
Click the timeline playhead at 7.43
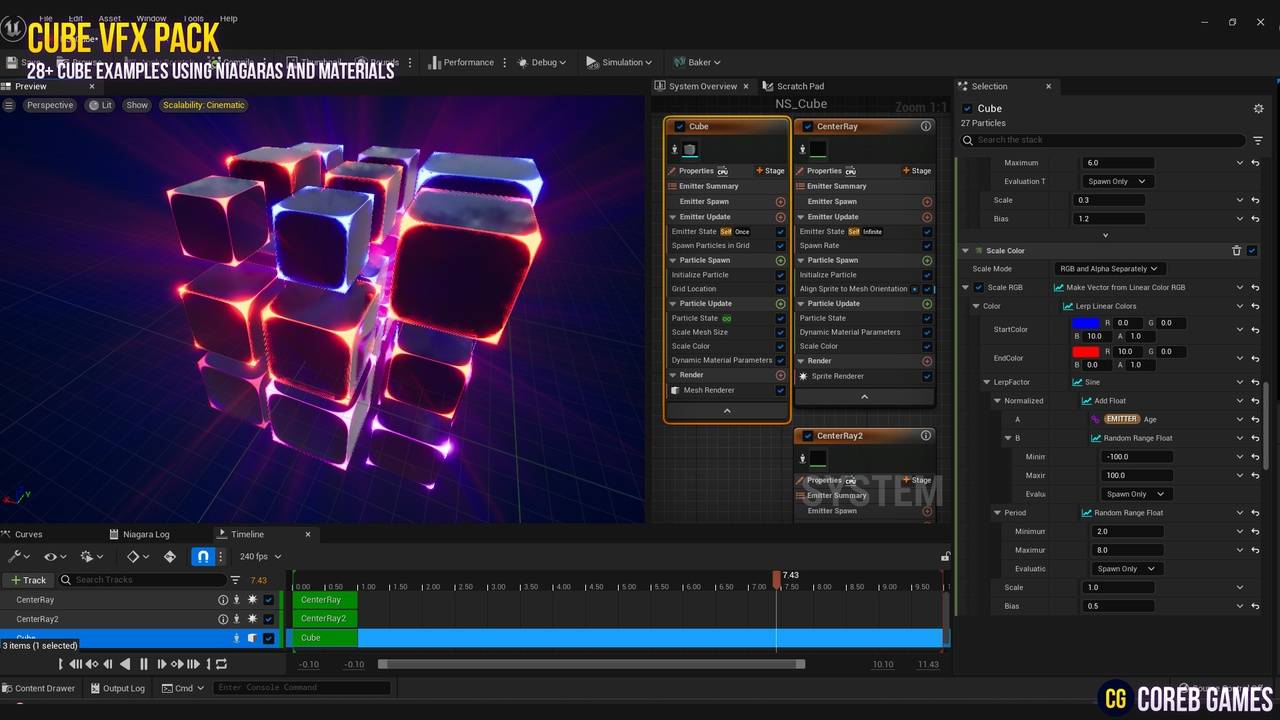tap(776, 579)
